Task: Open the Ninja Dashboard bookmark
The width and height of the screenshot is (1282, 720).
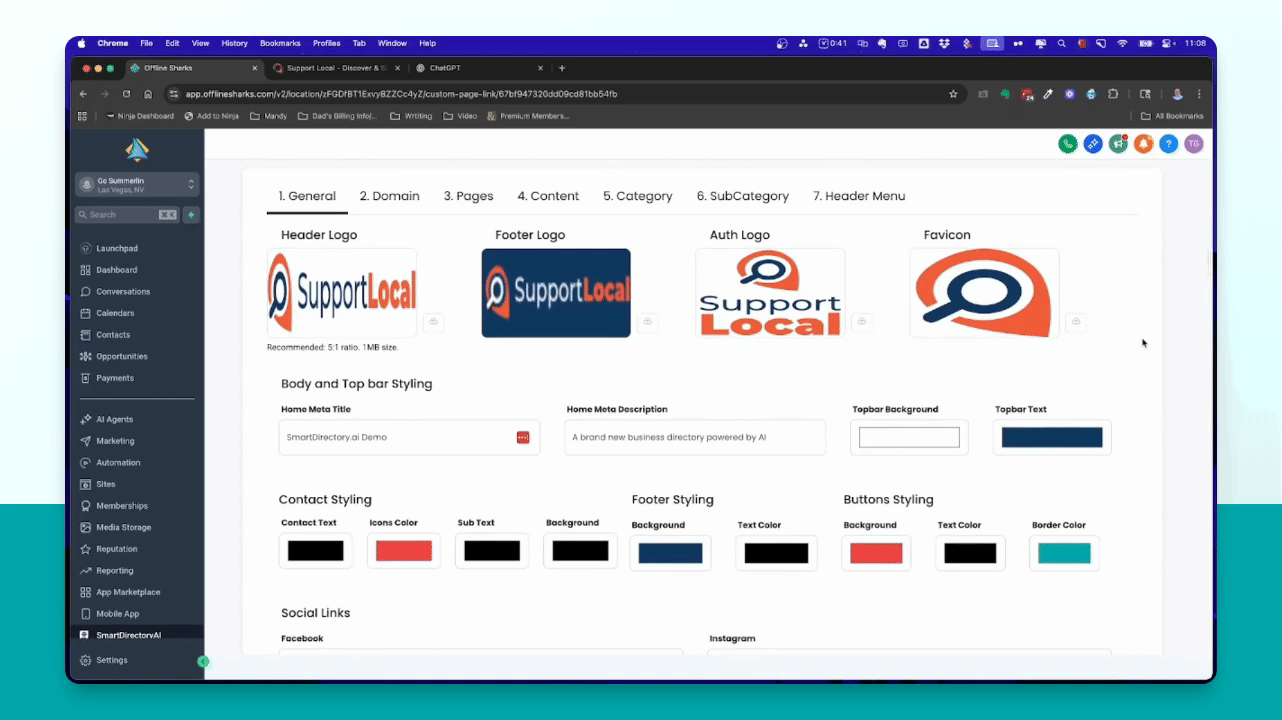Action: 140,116
